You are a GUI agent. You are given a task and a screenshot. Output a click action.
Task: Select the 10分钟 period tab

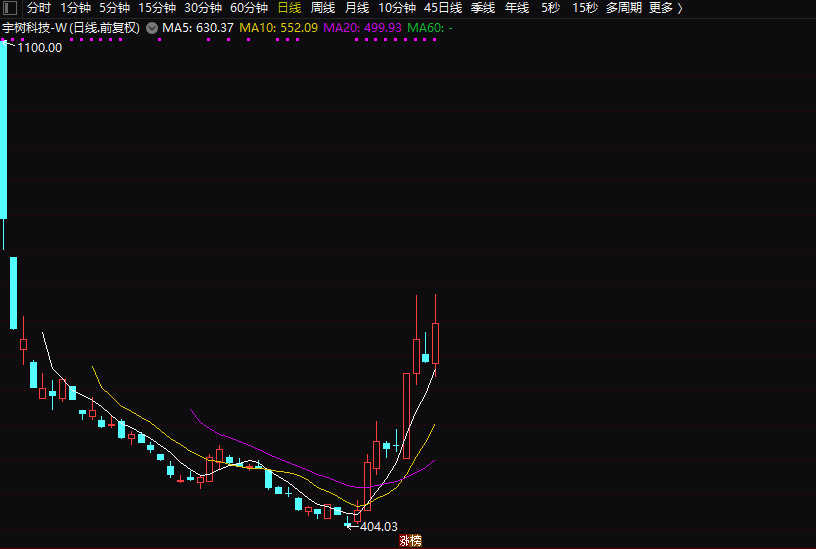coord(397,8)
